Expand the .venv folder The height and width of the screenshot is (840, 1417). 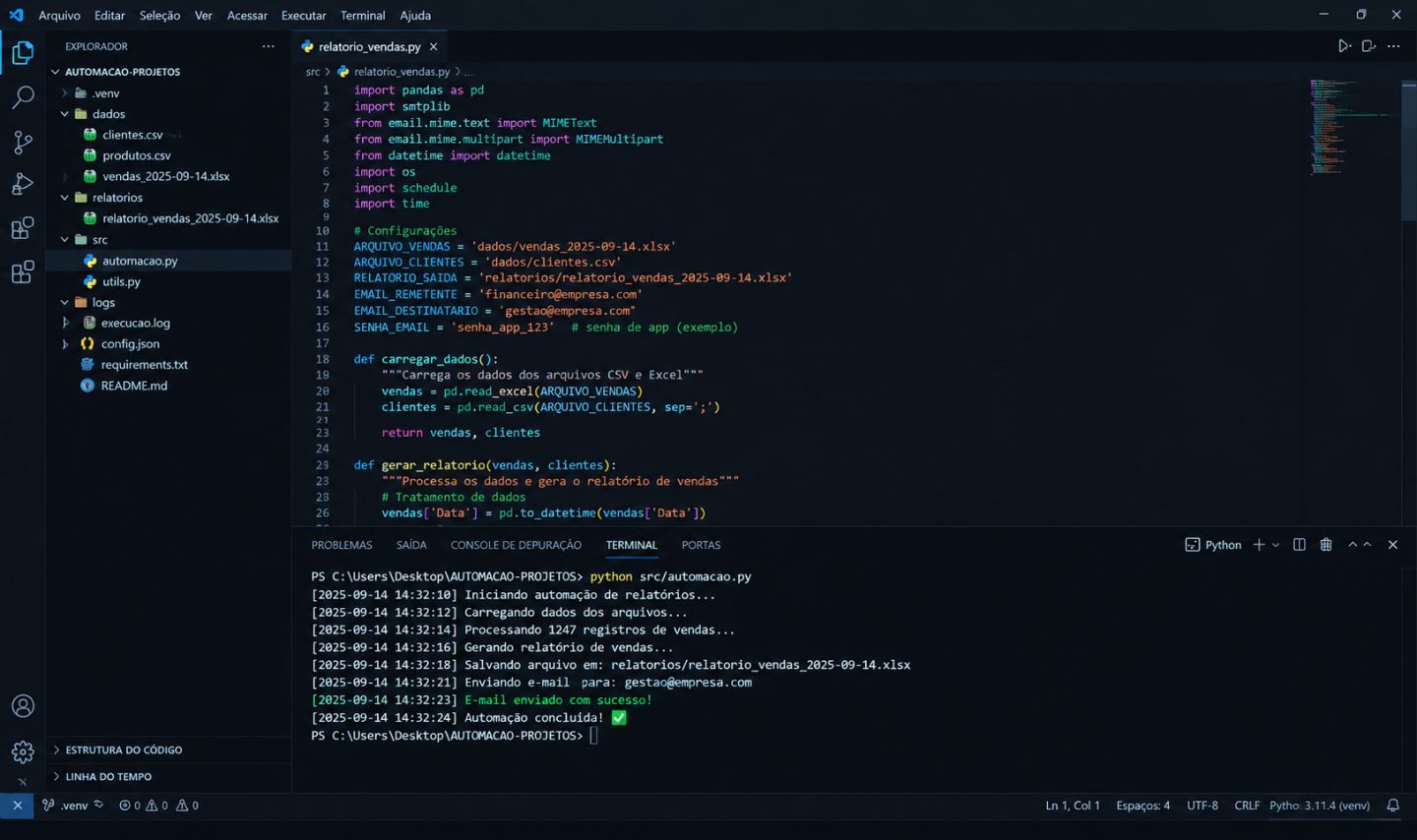(65, 93)
